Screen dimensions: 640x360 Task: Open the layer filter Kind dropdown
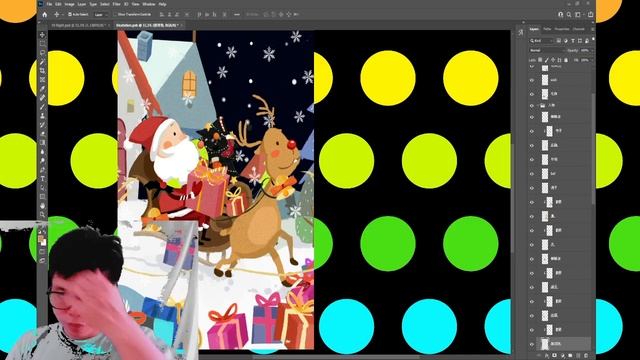coord(542,41)
